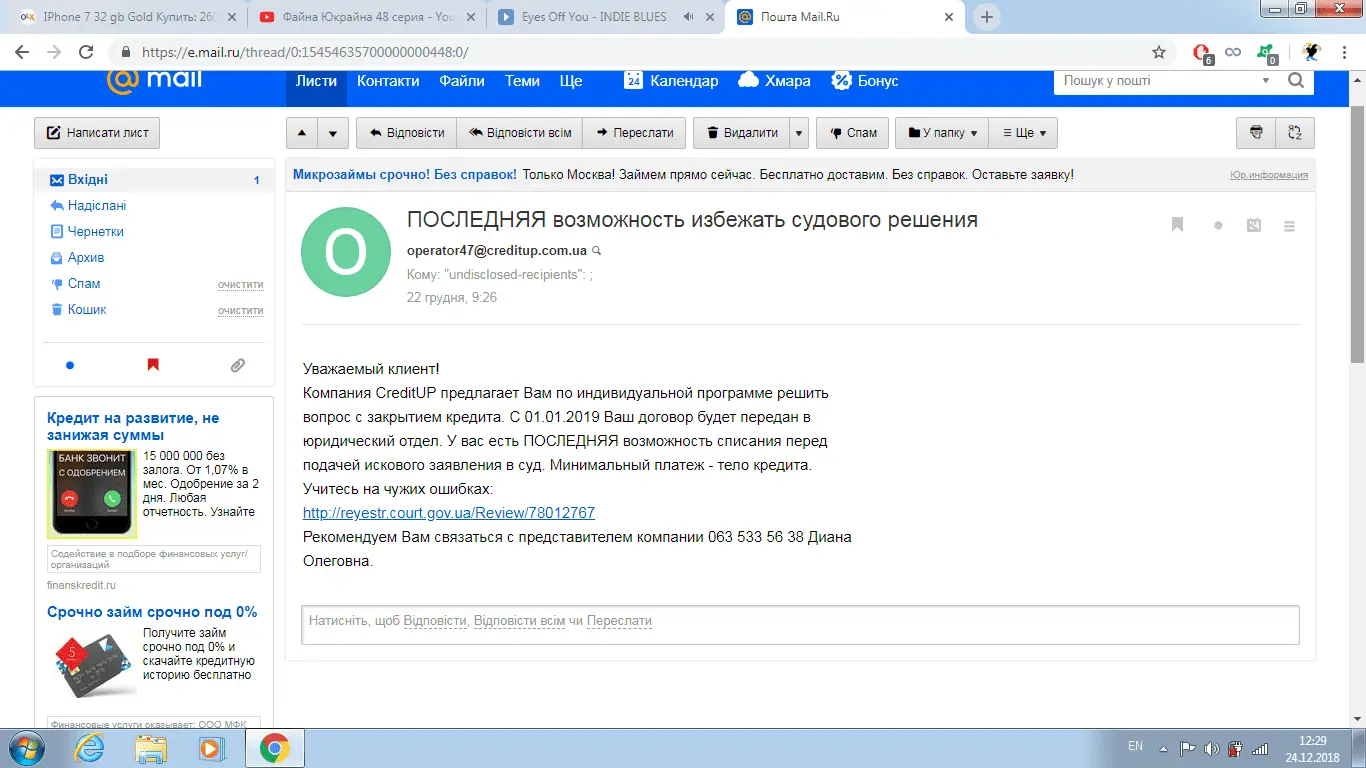
Task: Open the Ще dropdown in mail toolbar
Action: tap(1023, 133)
